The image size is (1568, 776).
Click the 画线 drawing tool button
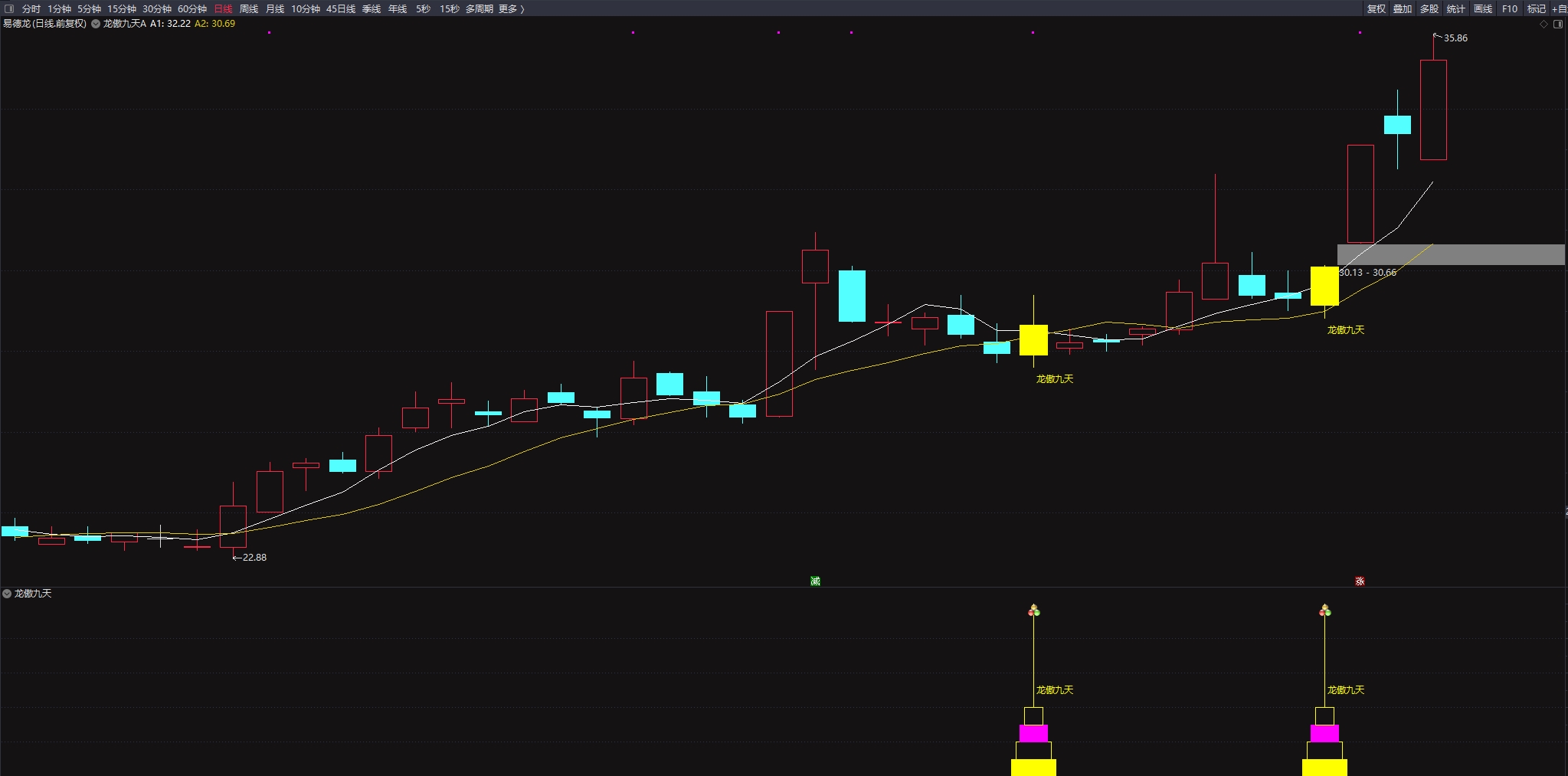click(1483, 8)
